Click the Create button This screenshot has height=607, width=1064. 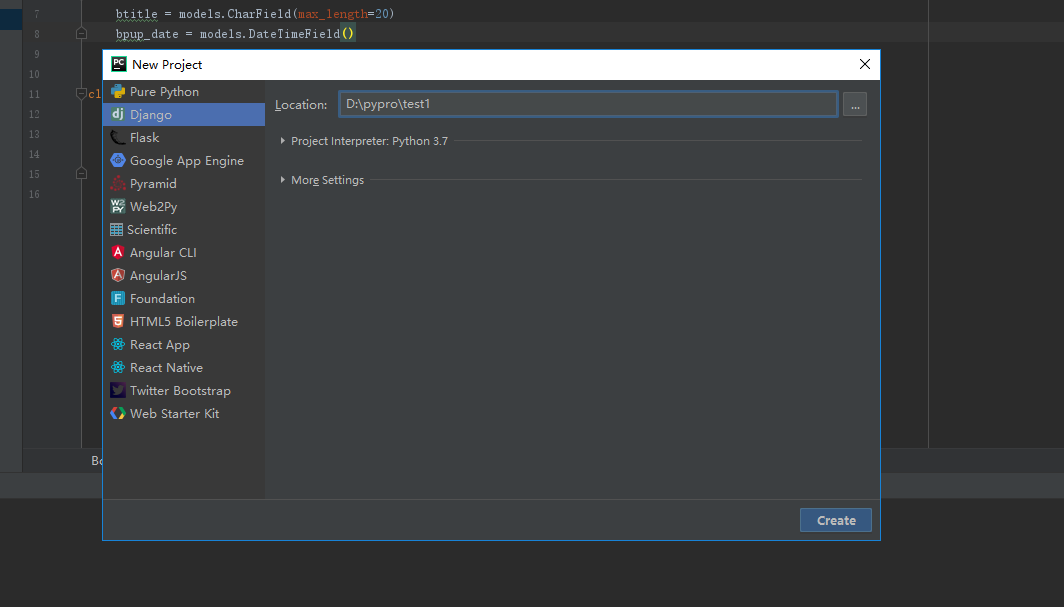[x=835, y=520]
